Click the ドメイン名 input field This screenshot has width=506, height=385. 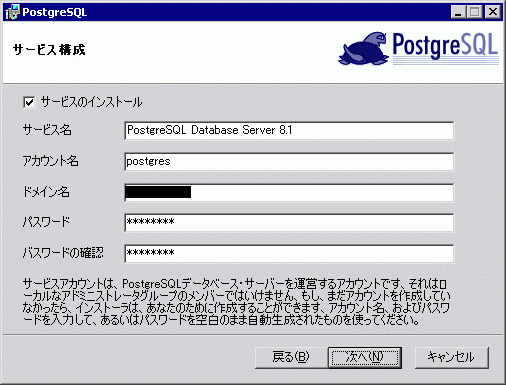pyautogui.click(x=289, y=192)
